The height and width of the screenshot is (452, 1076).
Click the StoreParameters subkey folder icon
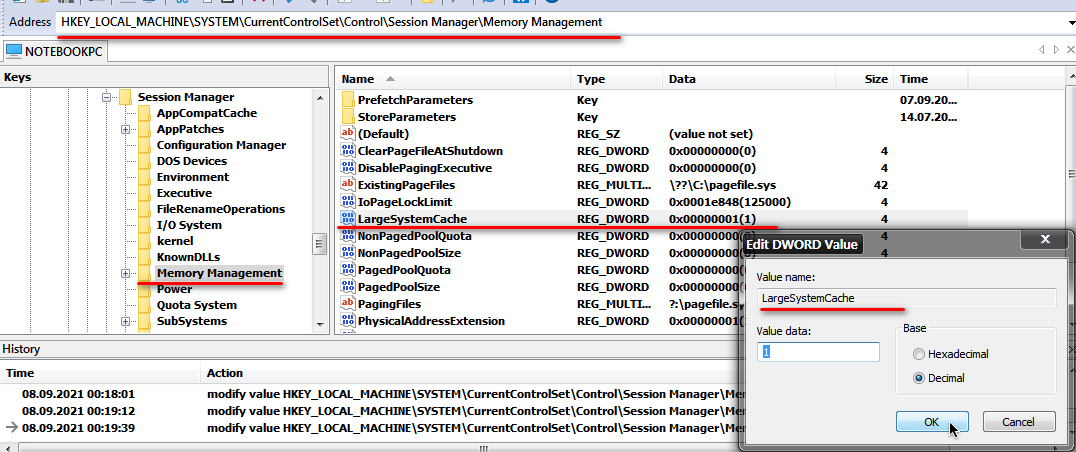(348, 117)
